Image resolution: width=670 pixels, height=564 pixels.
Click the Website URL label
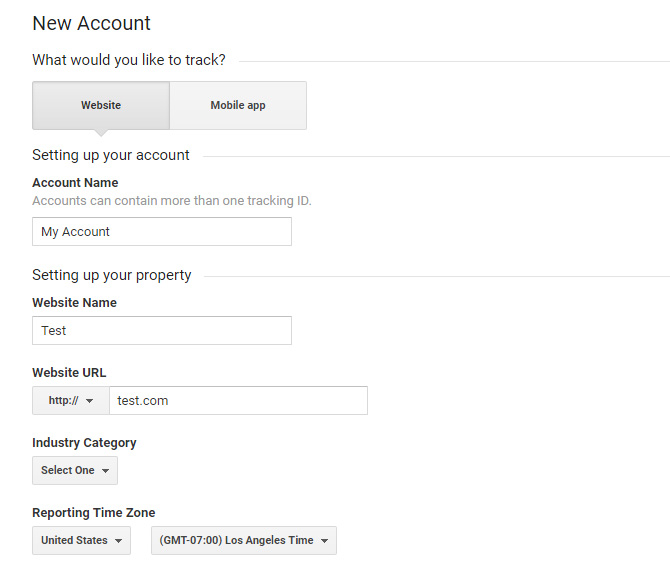(x=69, y=373)
